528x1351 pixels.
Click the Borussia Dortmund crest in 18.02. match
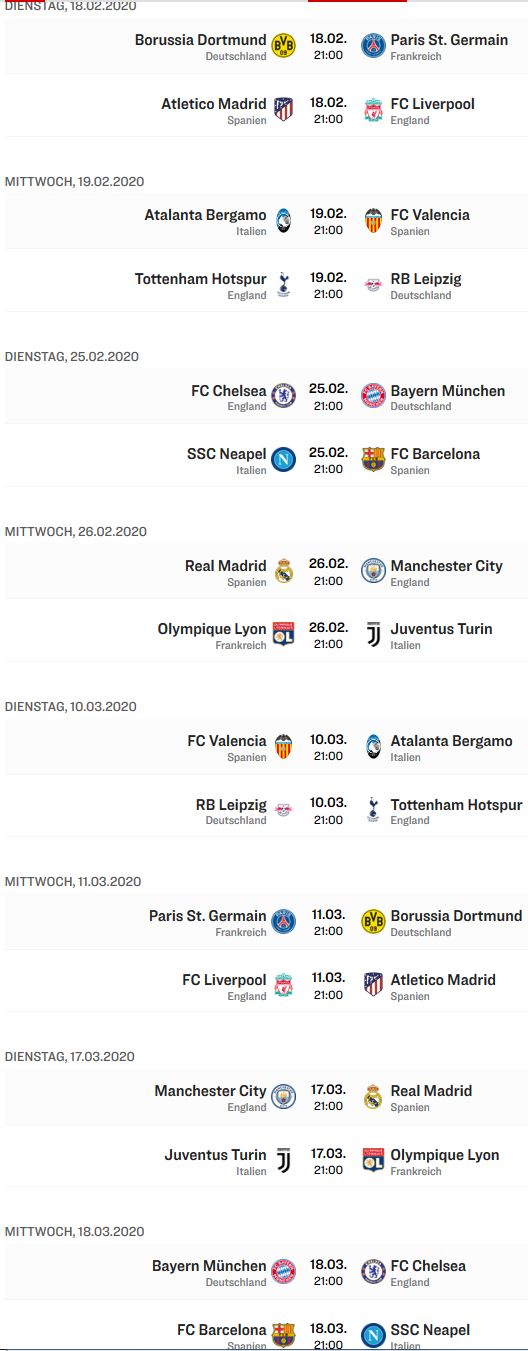coord(284,45)
